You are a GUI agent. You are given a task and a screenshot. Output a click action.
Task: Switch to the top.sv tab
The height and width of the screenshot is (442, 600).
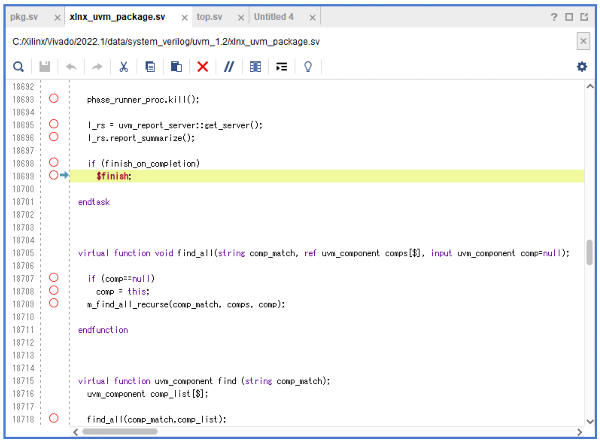(x=209, y=17)
